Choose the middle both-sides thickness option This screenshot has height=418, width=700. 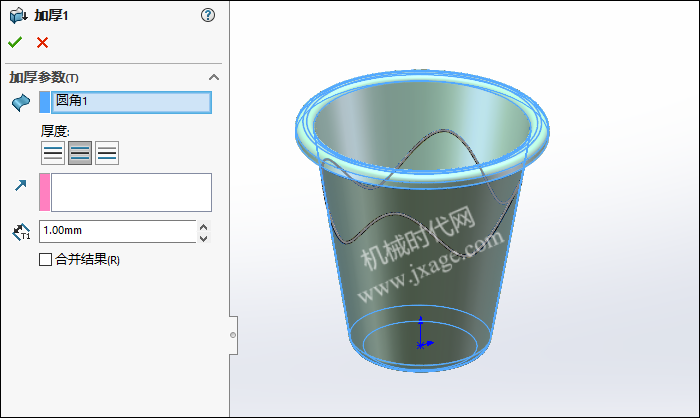click(x=80, y=153)
